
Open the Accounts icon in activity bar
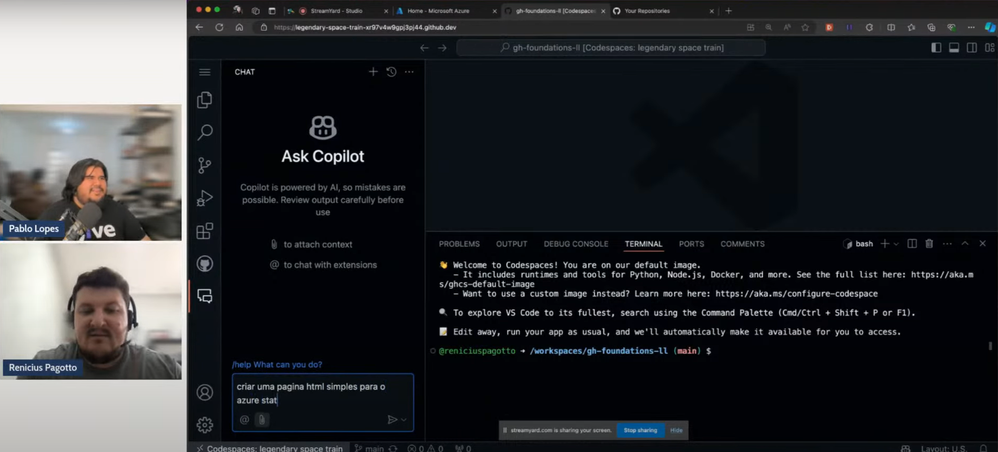coord(204,392)
